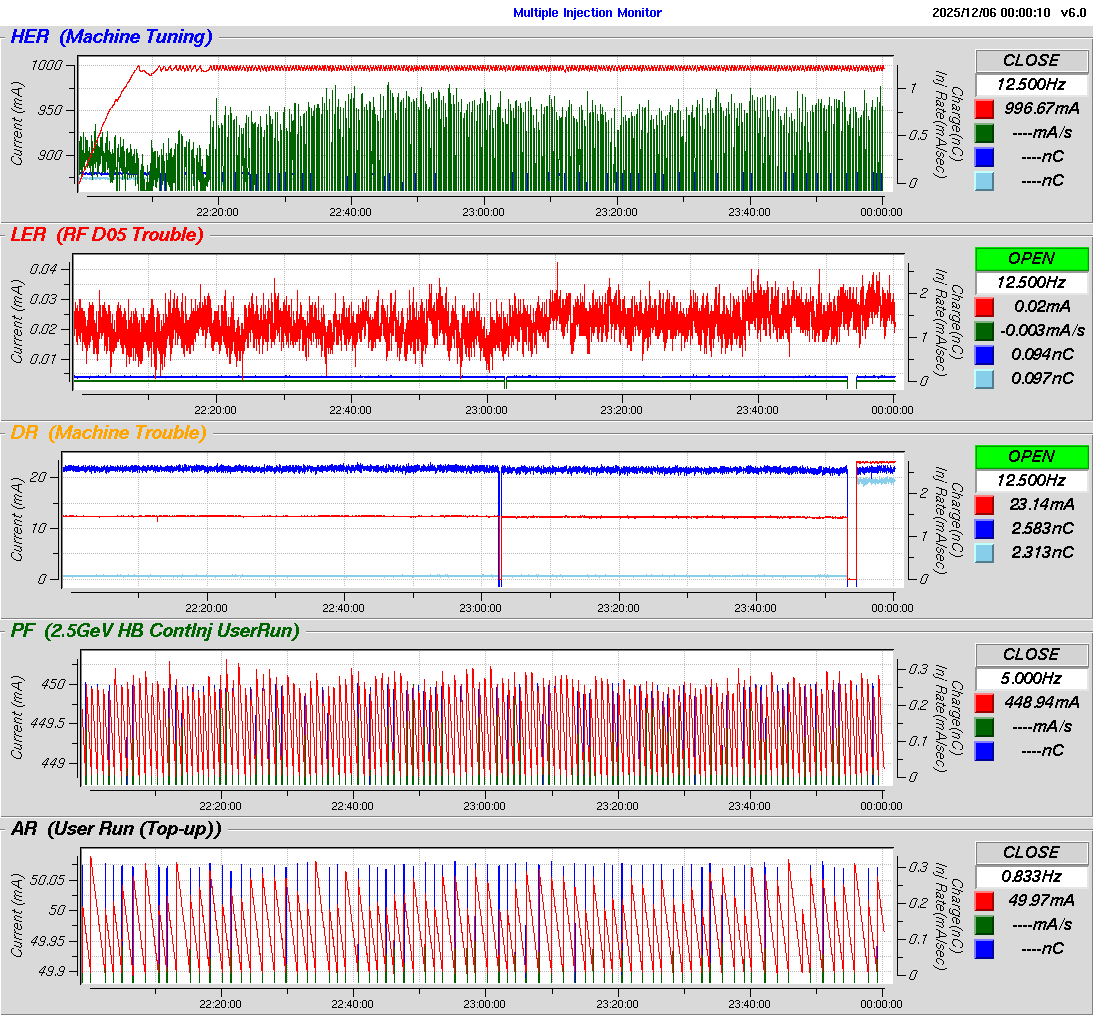Click the HER red current legend swatch
The image size is (1093, 1015).
(x=985, y=109)
